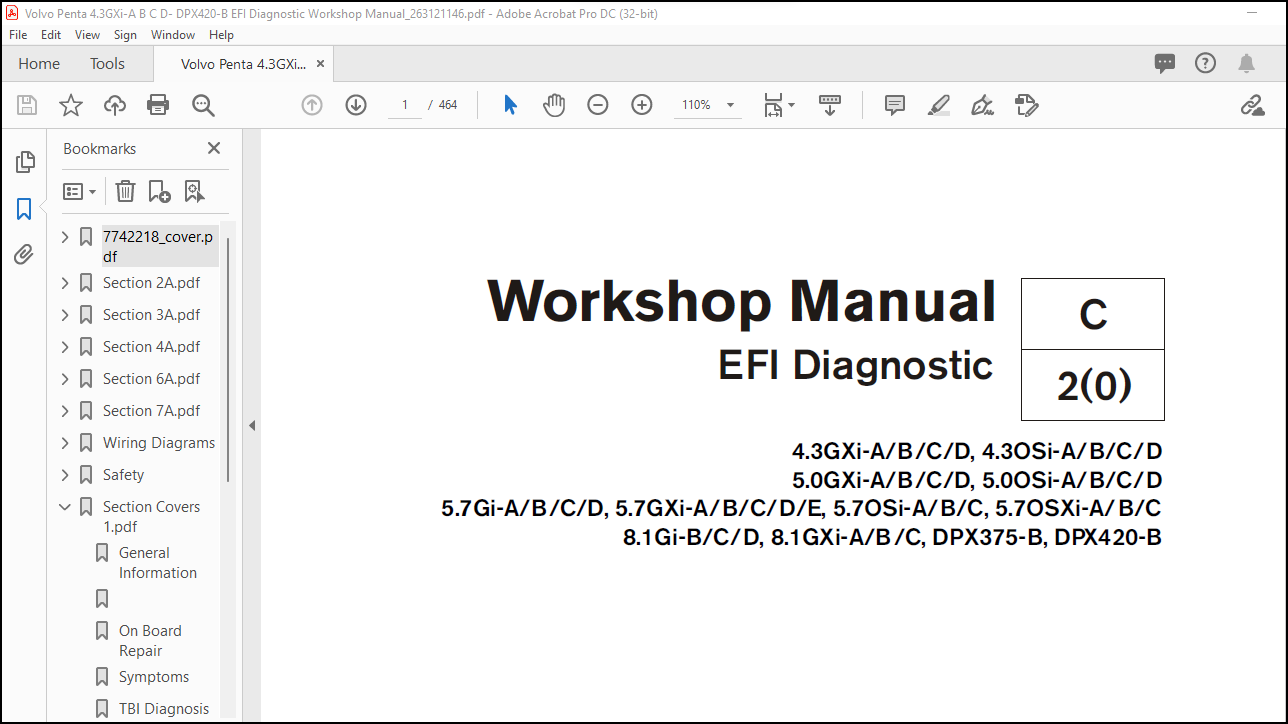Image resolution: width=1288 pixels, height=724 pixels.
Task: Select the Wiring Diagrams bookmark label
Action: (159, 443)
